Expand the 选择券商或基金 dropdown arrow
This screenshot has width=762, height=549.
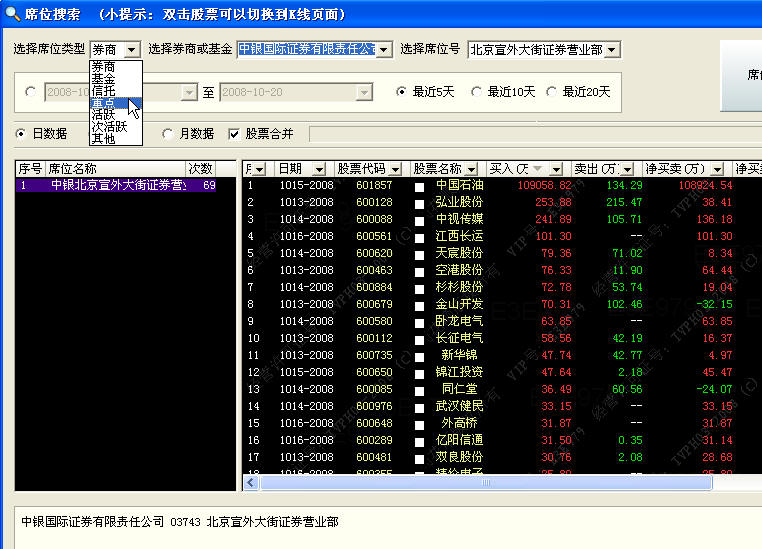(x=384, y=49)
